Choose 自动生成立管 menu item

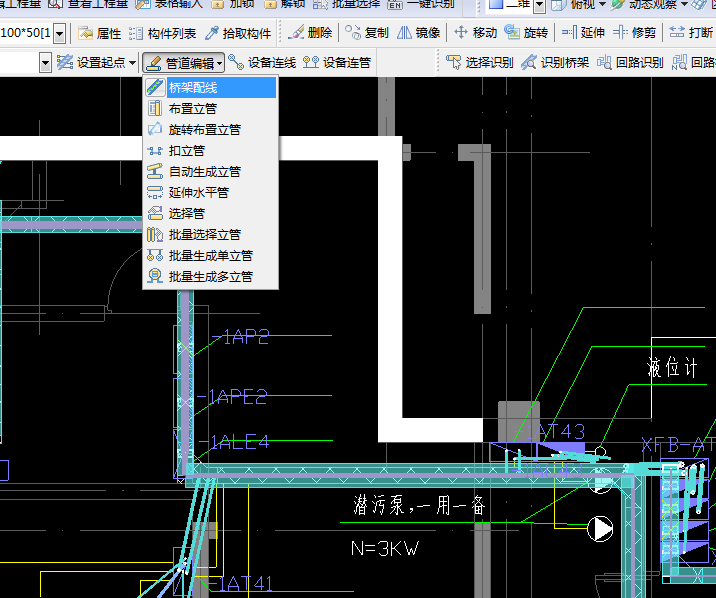click(x=211, y=172)
